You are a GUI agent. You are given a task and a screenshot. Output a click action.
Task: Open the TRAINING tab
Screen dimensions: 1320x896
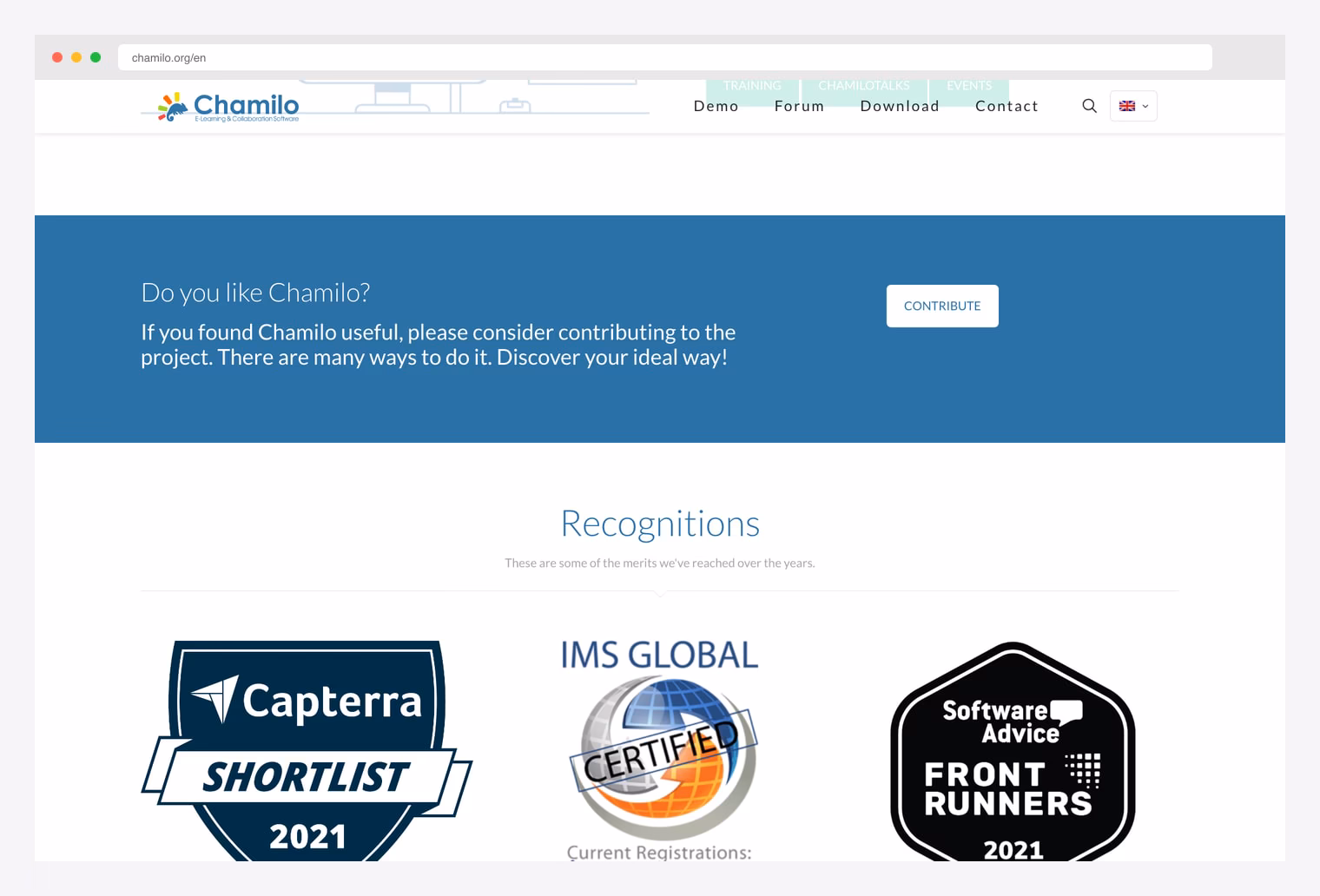click(x=752, y=86)
